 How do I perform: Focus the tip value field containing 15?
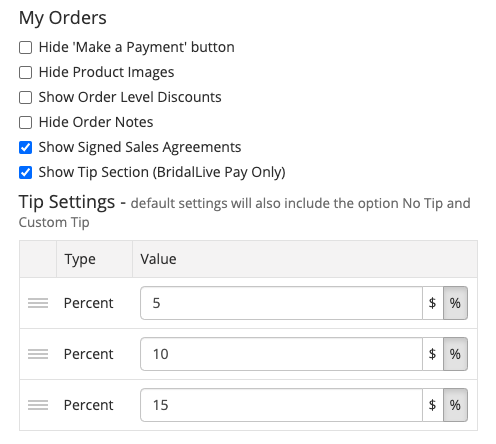pyautogui.click(x=282, y=405)
